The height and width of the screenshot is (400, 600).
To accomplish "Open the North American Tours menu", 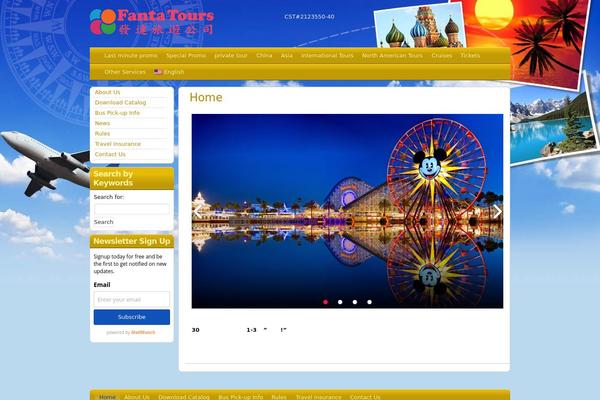I will point(392,56).
